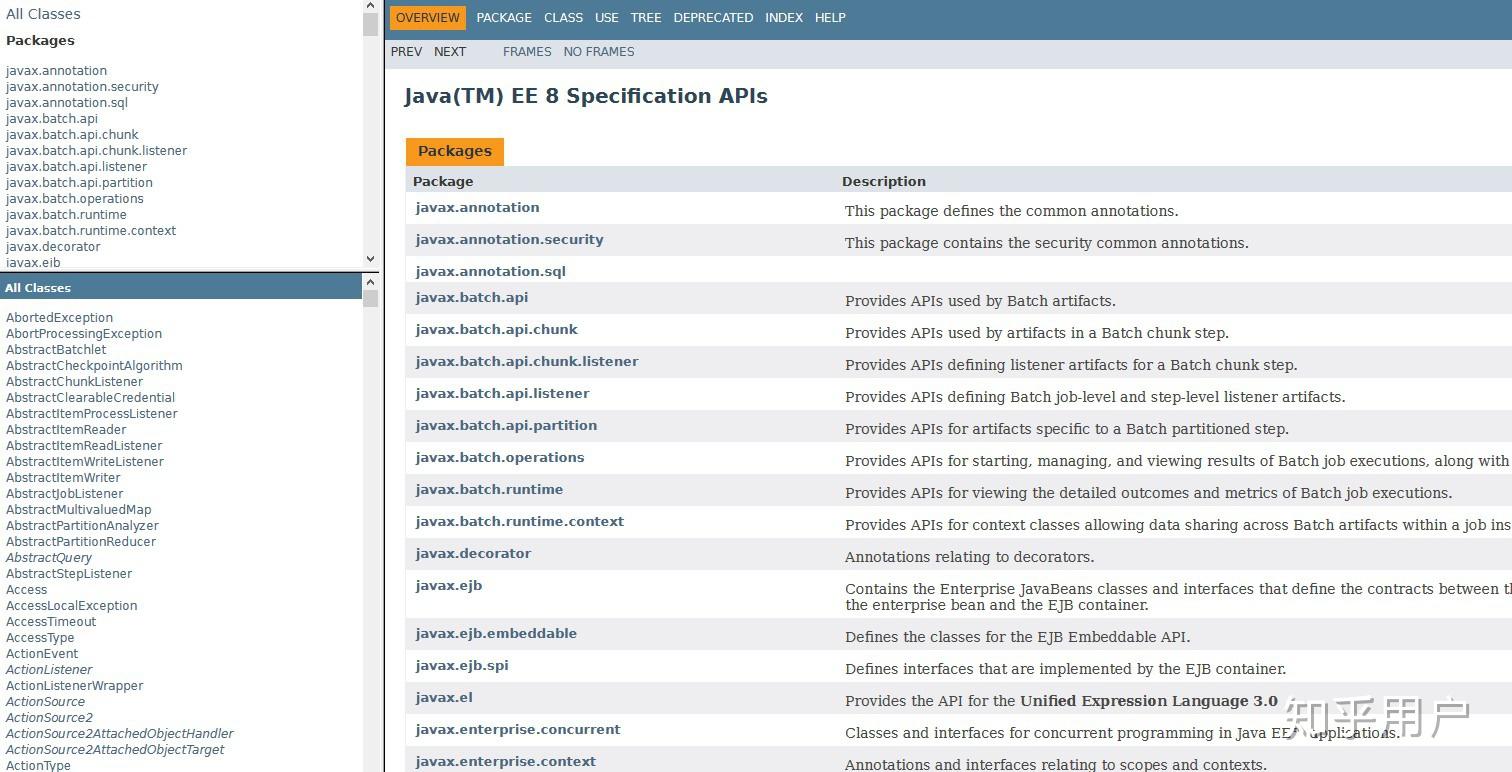This screenshot has height=772, width=1512.
Task: Click the FRAMES link
Action: coord(527,52)
